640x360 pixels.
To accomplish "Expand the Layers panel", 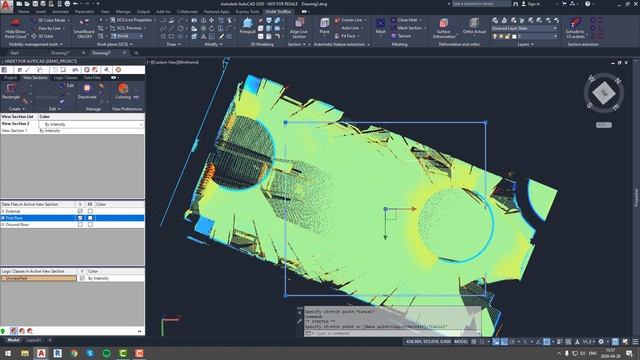I will click(x=525, y=44).
